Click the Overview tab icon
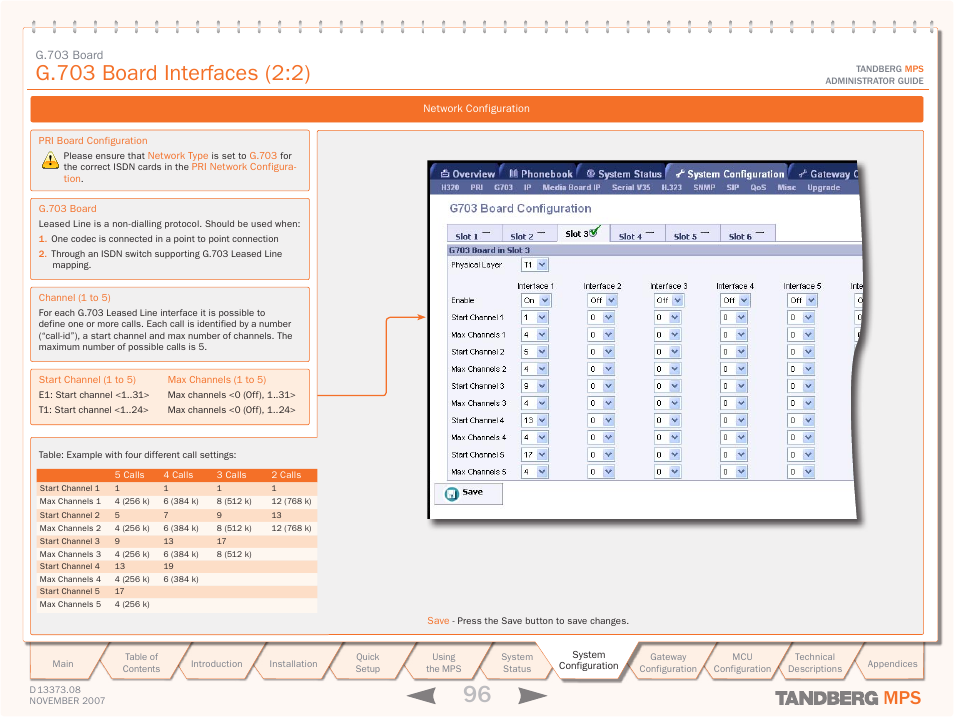 (446, 174)
